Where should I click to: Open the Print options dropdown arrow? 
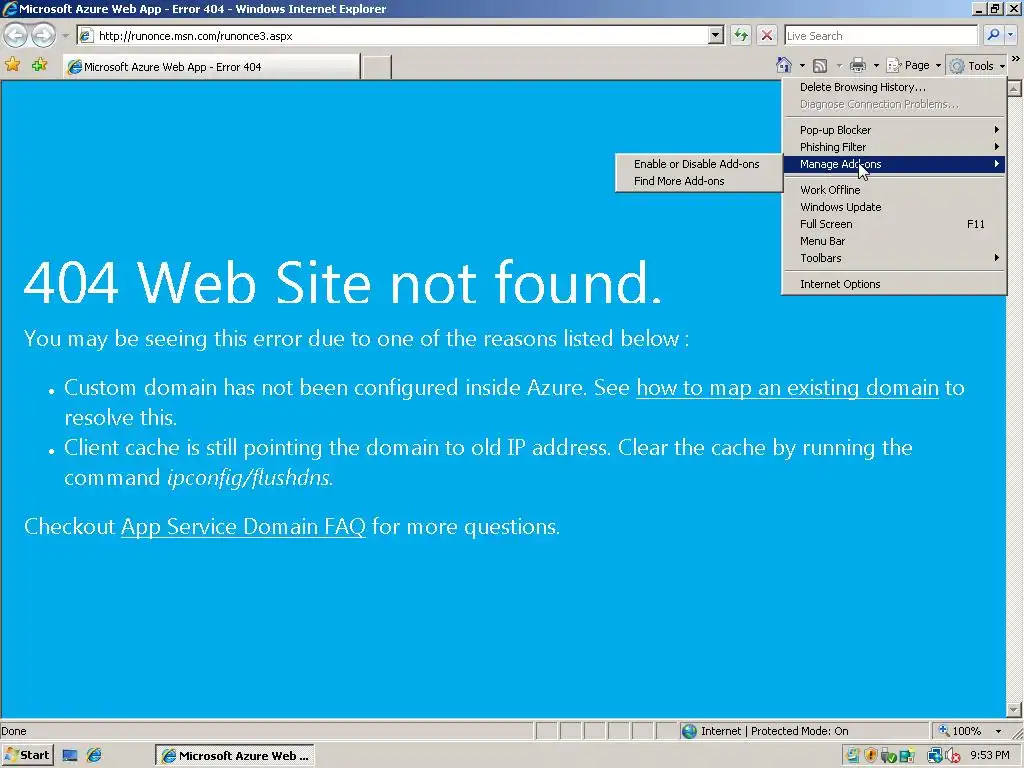click(876, 66)
